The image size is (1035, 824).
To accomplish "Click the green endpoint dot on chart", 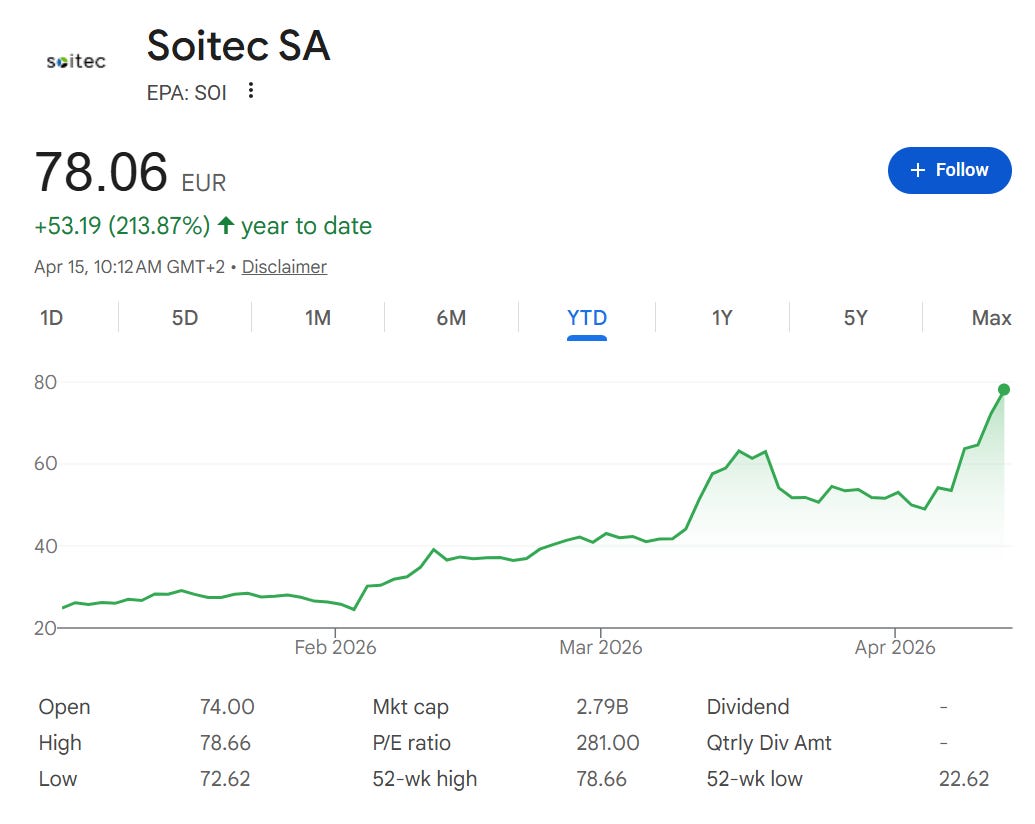I will pyautogui.click(x=1004, y=390).
